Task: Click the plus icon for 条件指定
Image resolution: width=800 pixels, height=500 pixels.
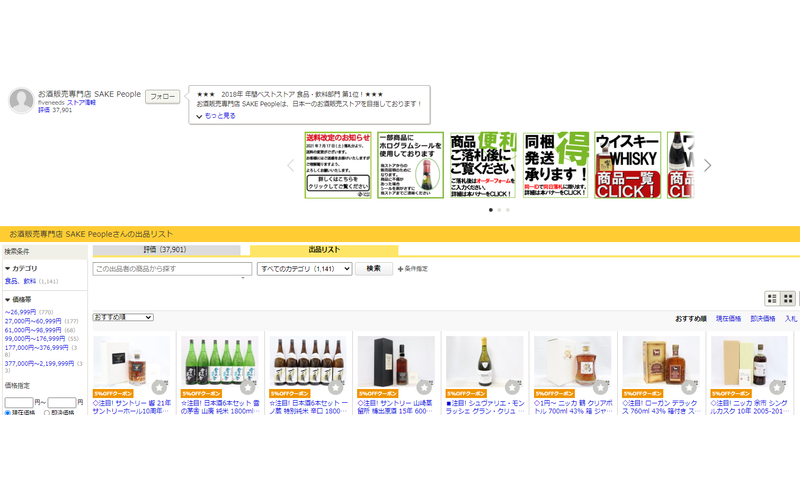Action: pyautogui.click(x=401, y=269)
